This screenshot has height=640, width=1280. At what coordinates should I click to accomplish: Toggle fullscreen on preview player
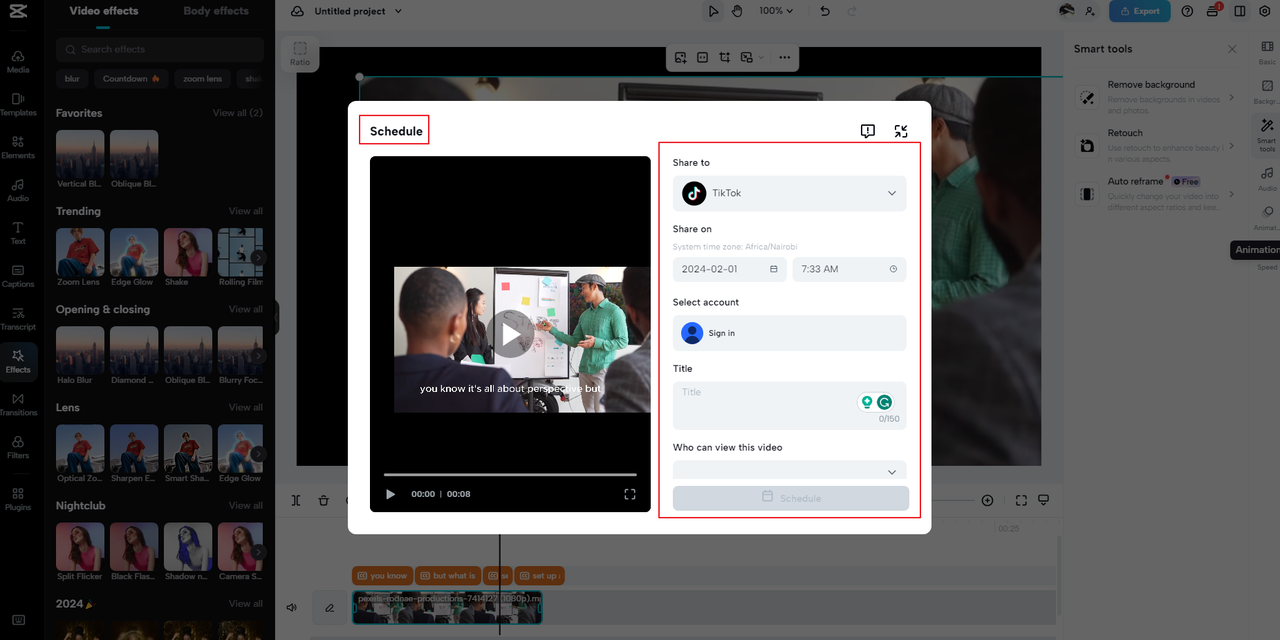630,494
